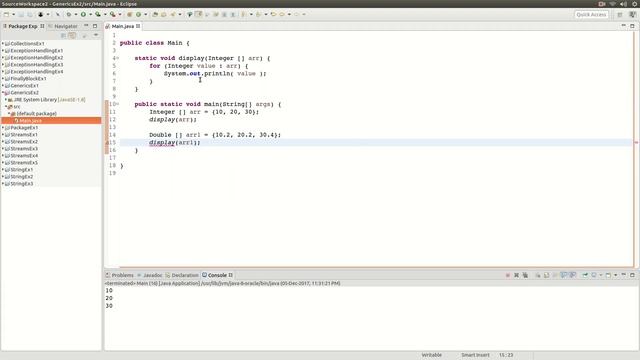Collapse the GenericsEx2 project node
The width and height of the screenshot is (640, 360).
(x=3, y=93)
